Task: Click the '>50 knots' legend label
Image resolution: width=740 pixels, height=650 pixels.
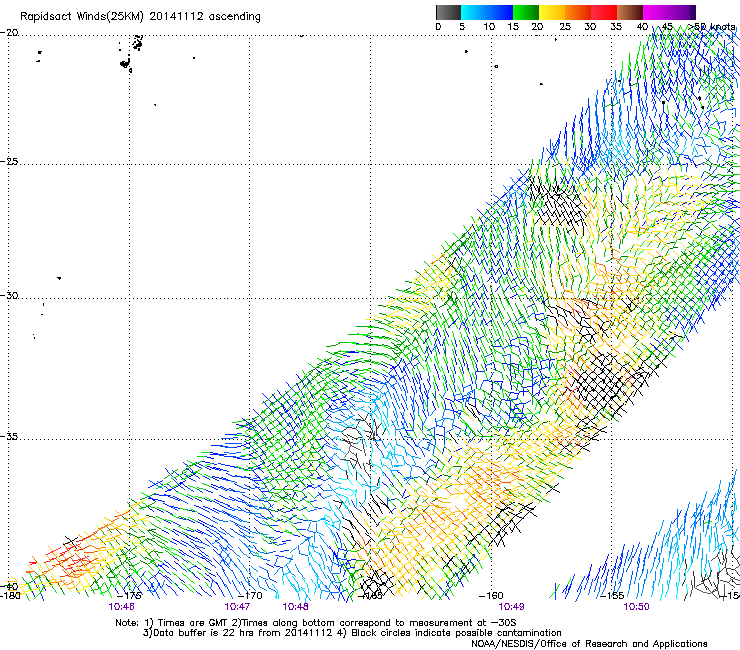Action: (712, 26)
